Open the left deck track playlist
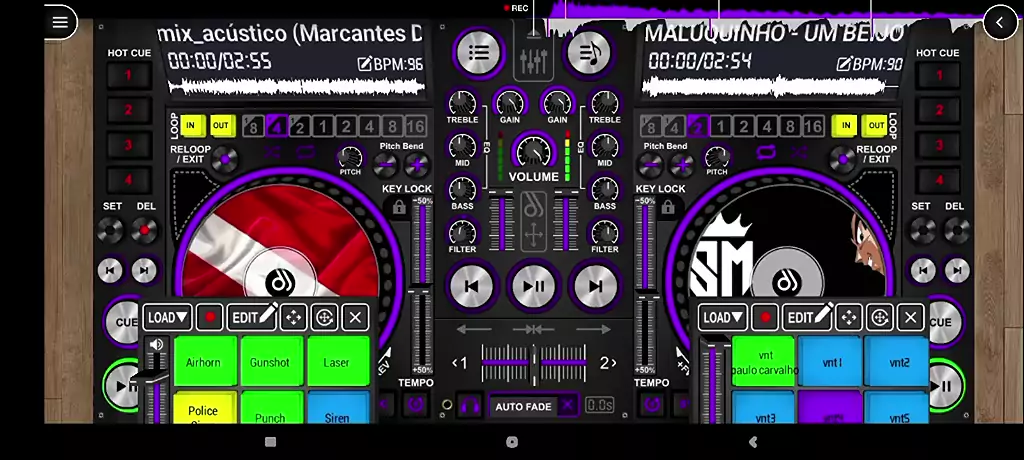1024x460 pixels. 479,53
